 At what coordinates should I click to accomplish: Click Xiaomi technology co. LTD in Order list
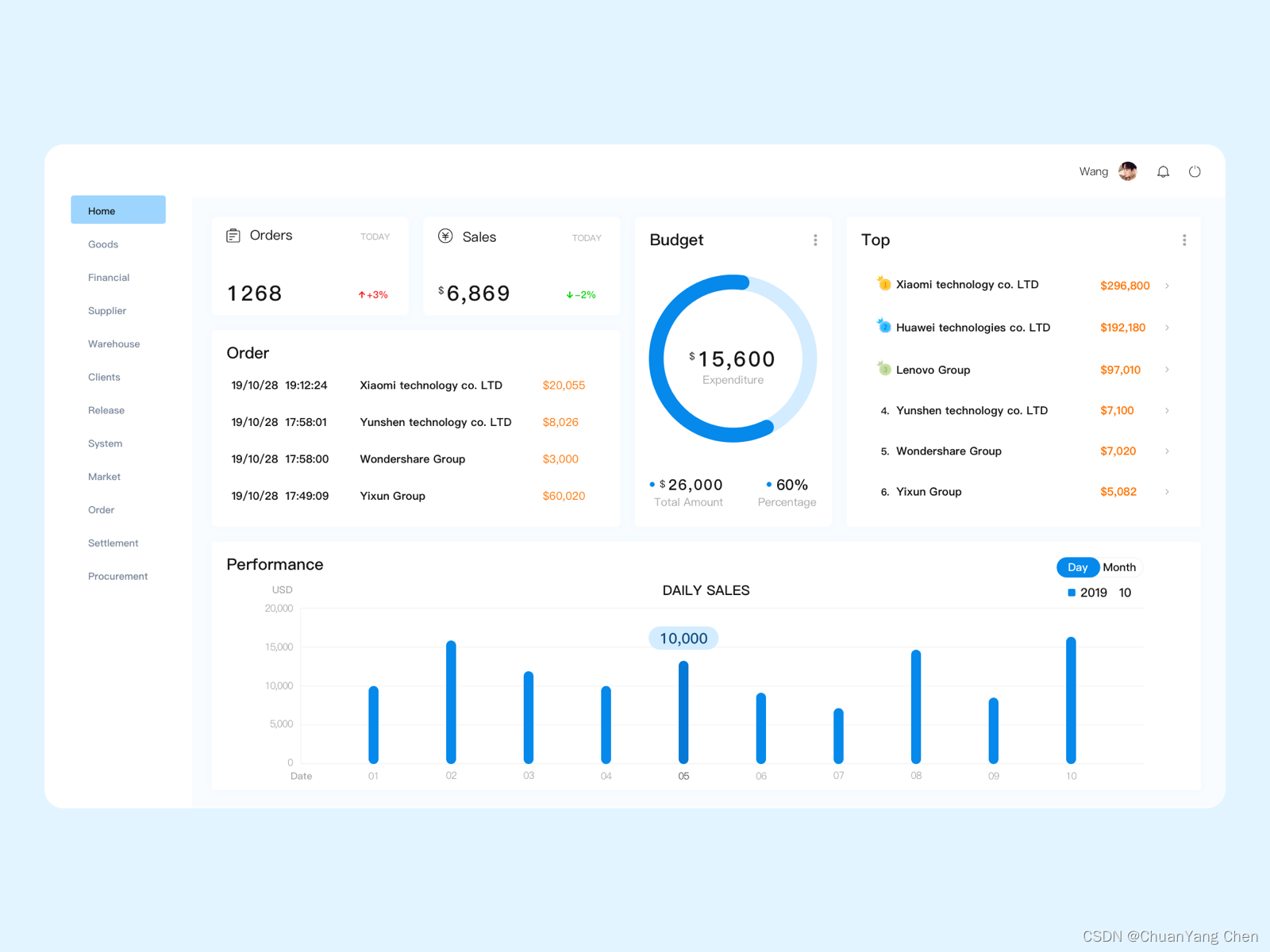(431, 386)
